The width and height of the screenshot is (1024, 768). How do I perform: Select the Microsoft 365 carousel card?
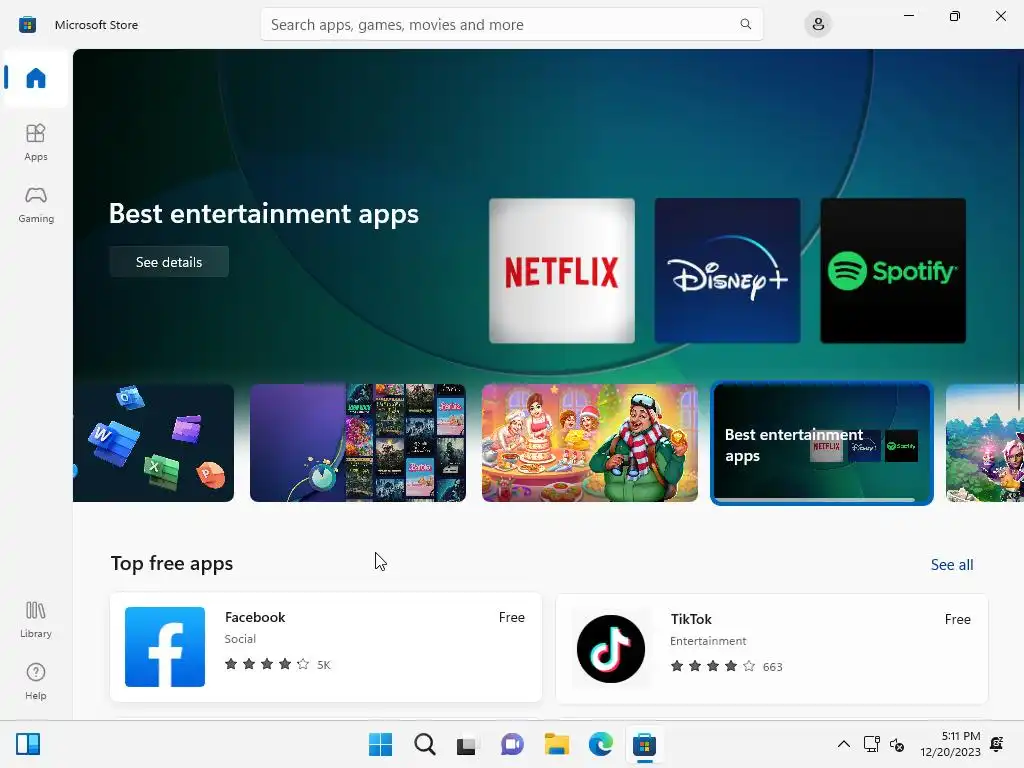(x=153, y=443)
